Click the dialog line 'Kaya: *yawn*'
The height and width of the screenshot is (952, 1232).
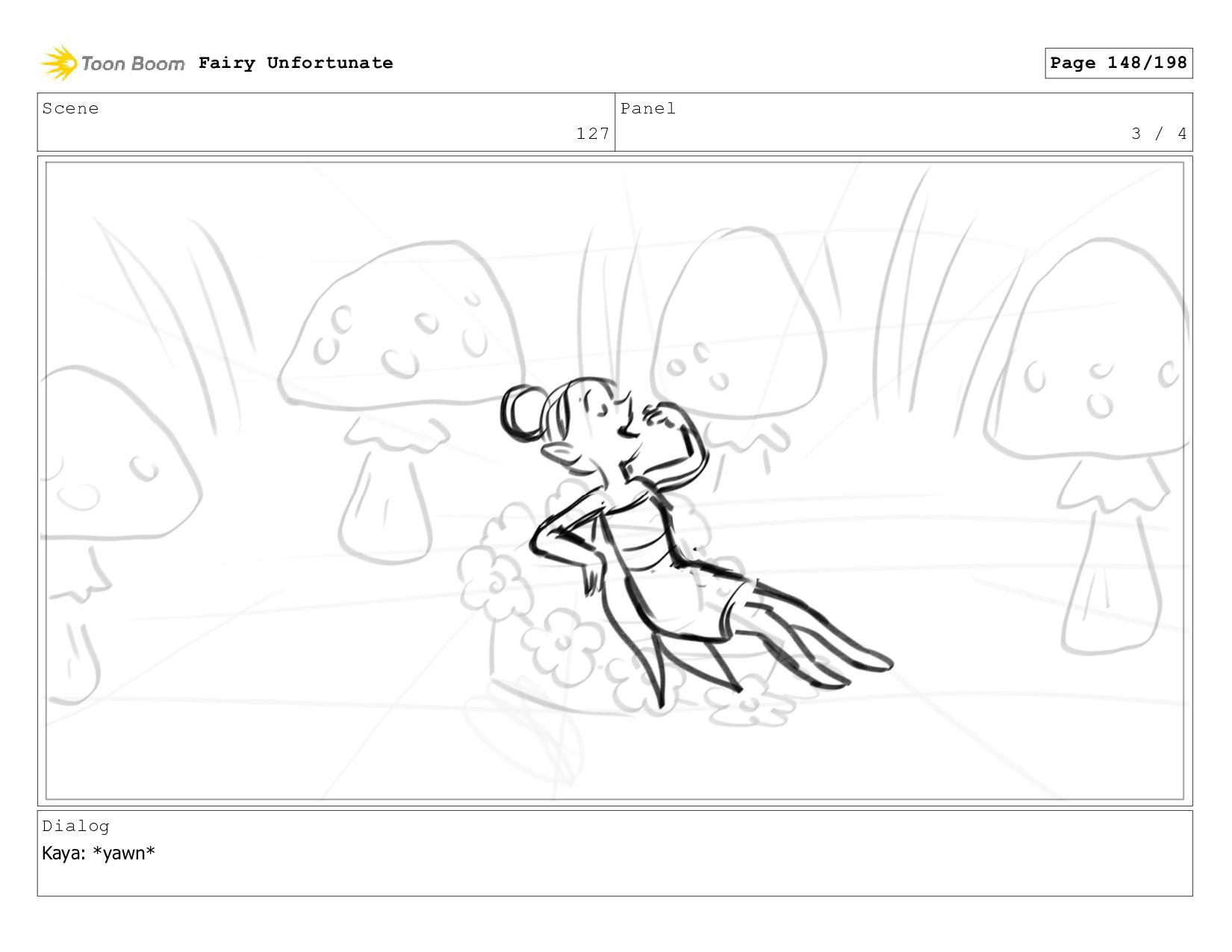pos(99,853)
